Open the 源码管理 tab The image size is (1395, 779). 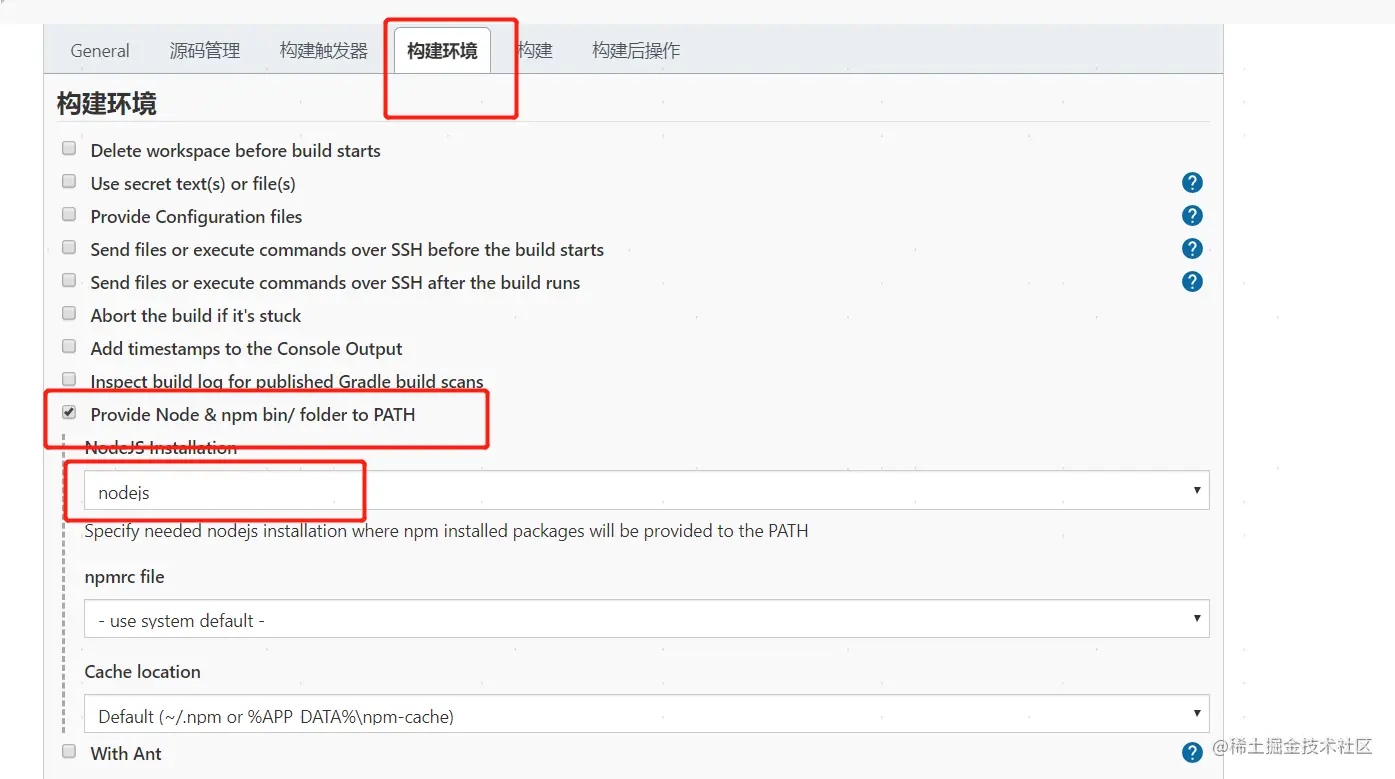coord(205,51)
